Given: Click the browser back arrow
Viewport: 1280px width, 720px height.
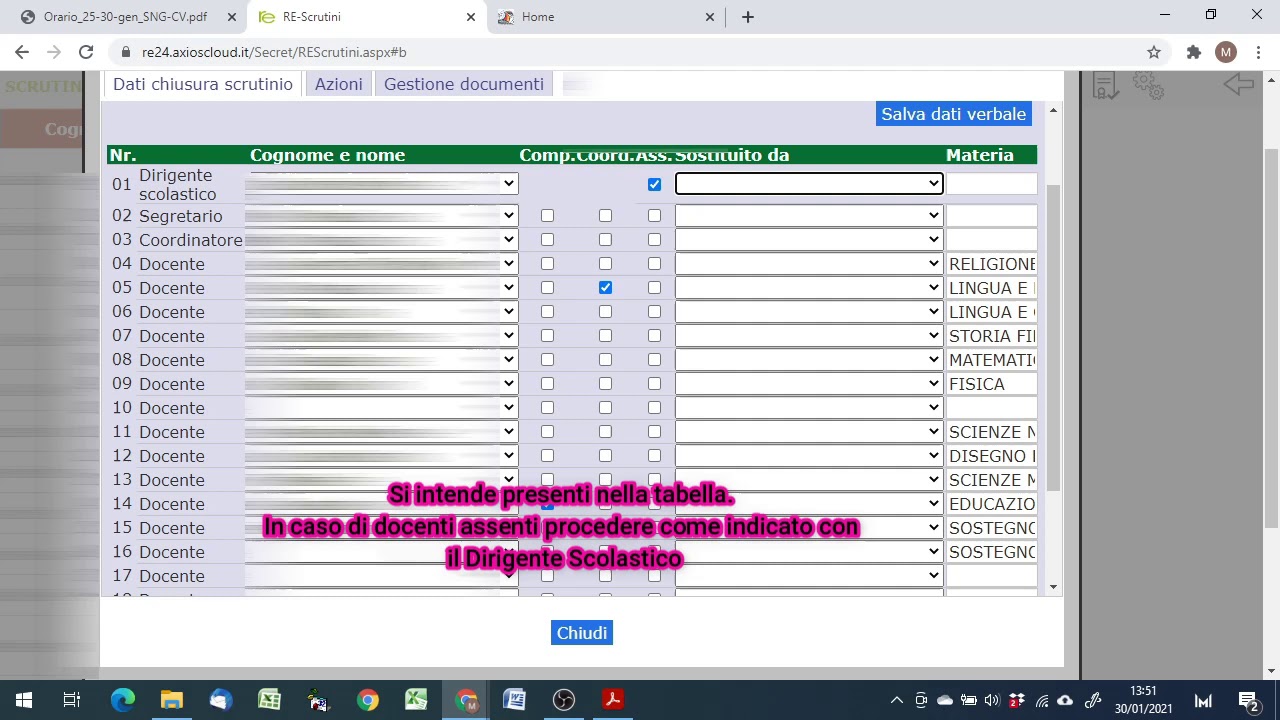Looking at the screenshot, I should (22, 52).
